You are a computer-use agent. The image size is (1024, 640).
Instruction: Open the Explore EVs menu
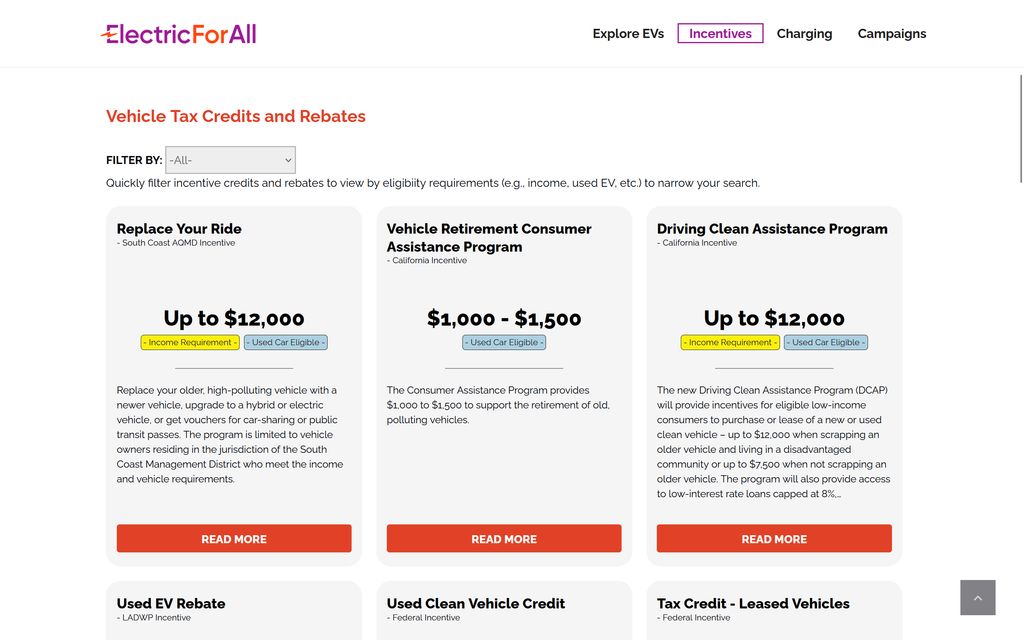click(x=628, y=34)
